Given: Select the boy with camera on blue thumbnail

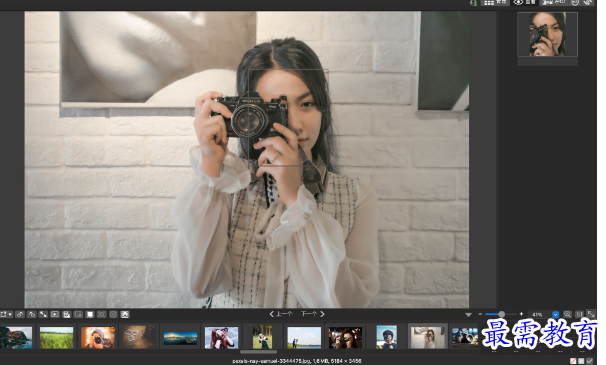Looking at the screenshot, I should pos(386,337).
